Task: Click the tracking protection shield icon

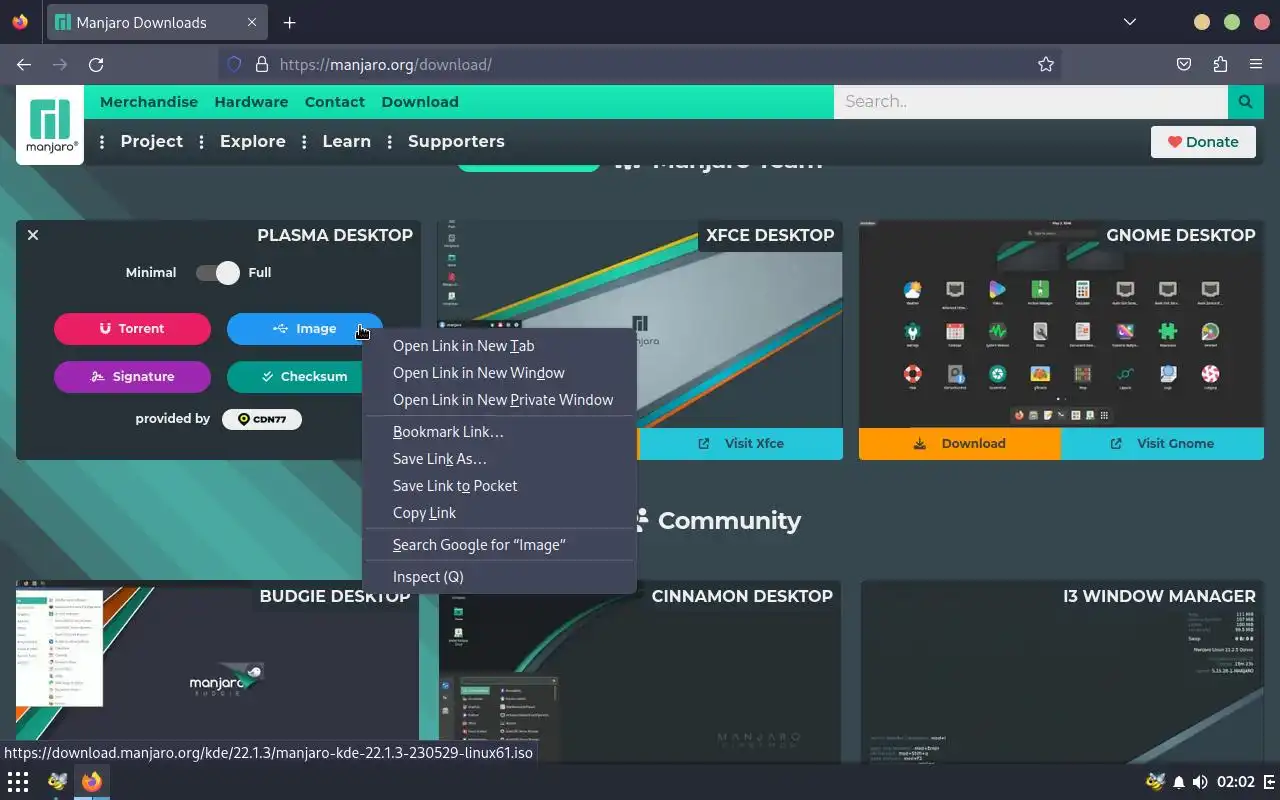Action: point(234,64)
